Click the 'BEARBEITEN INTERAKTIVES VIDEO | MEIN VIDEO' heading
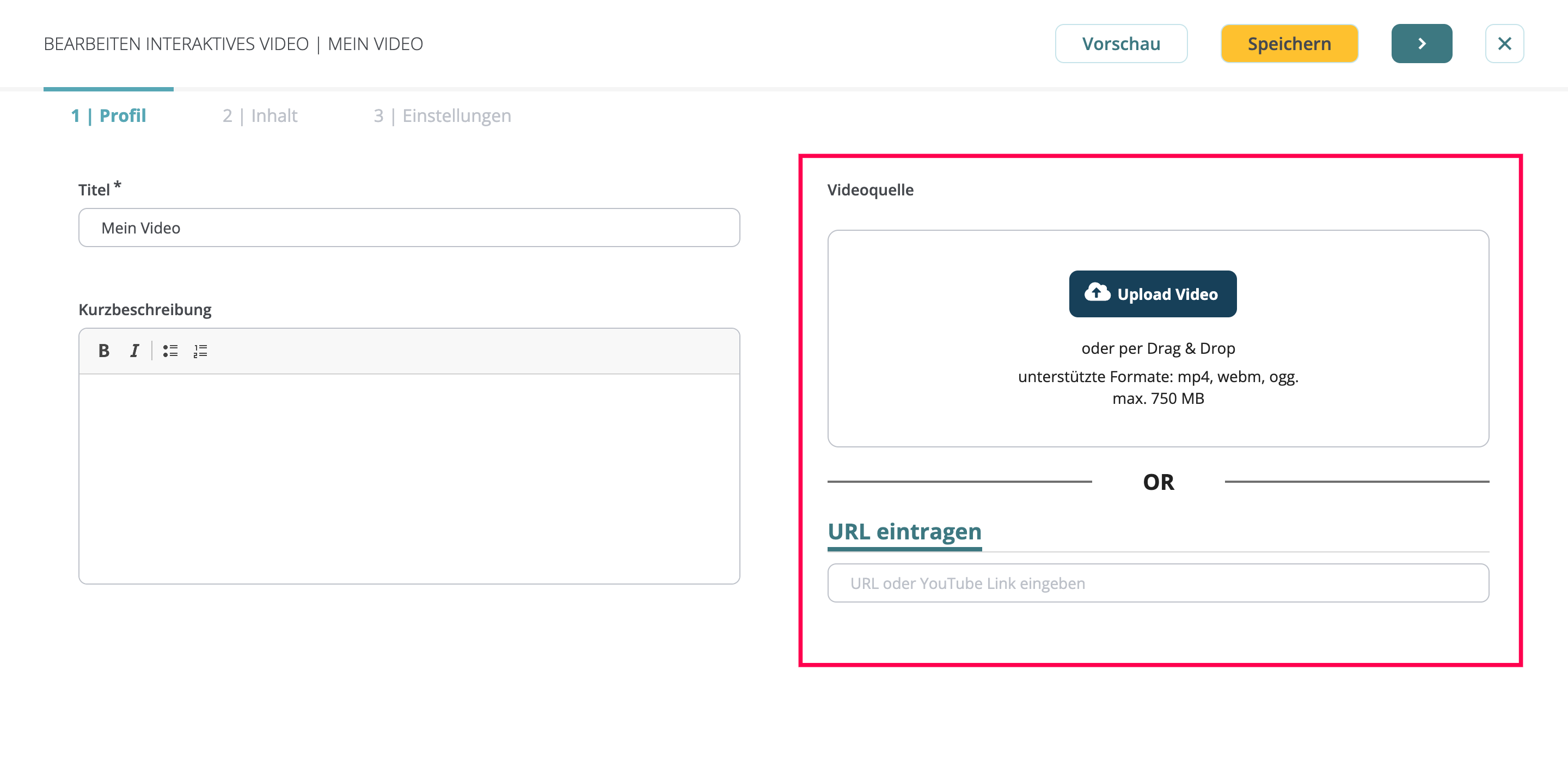 click(233, 44)
